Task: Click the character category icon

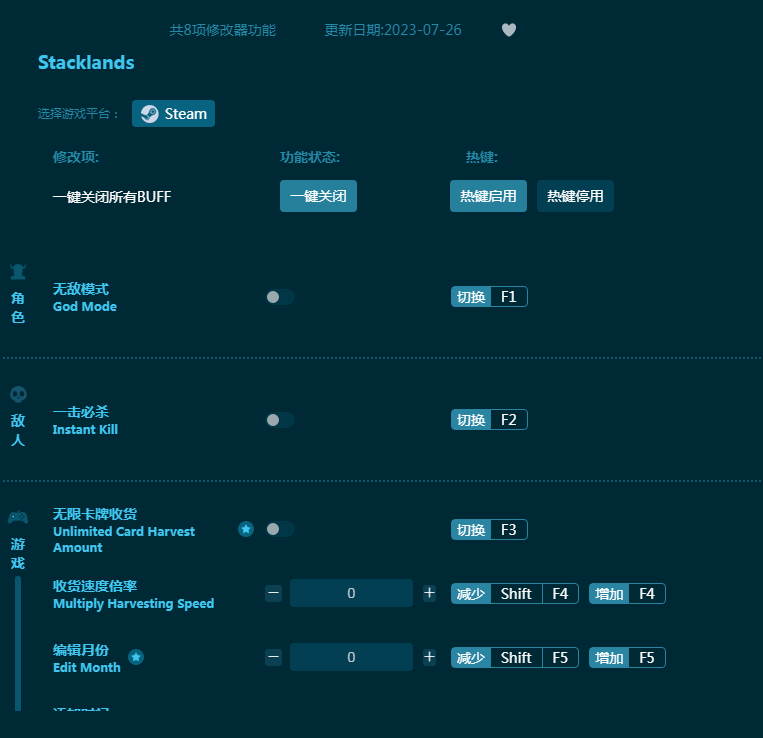Action: coord(18,272)
